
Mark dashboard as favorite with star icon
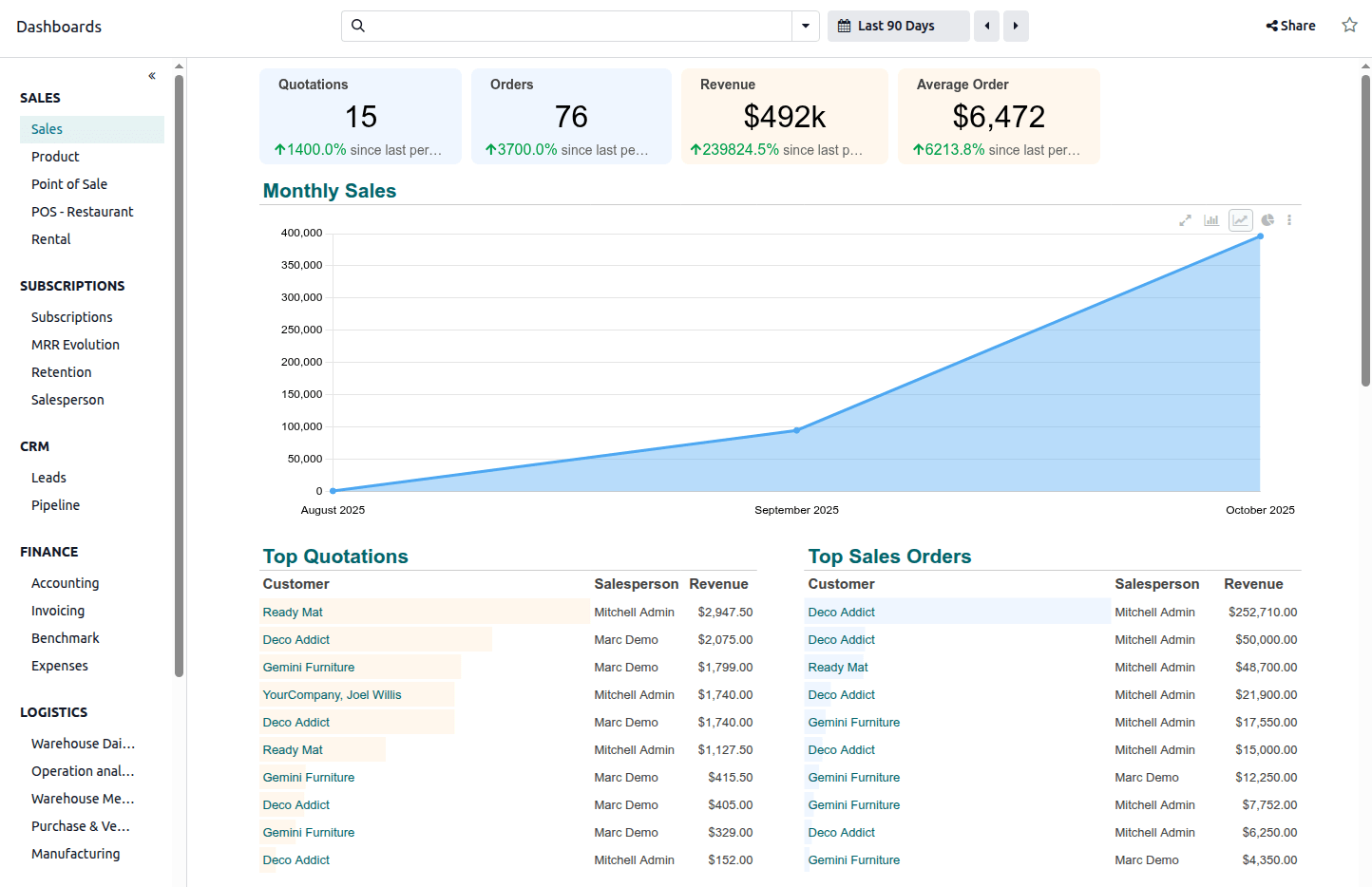coord(1349,26)
